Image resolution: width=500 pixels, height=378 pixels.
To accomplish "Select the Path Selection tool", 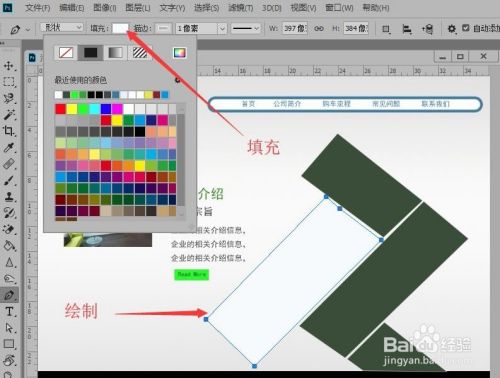I will (x=9, y=328).
